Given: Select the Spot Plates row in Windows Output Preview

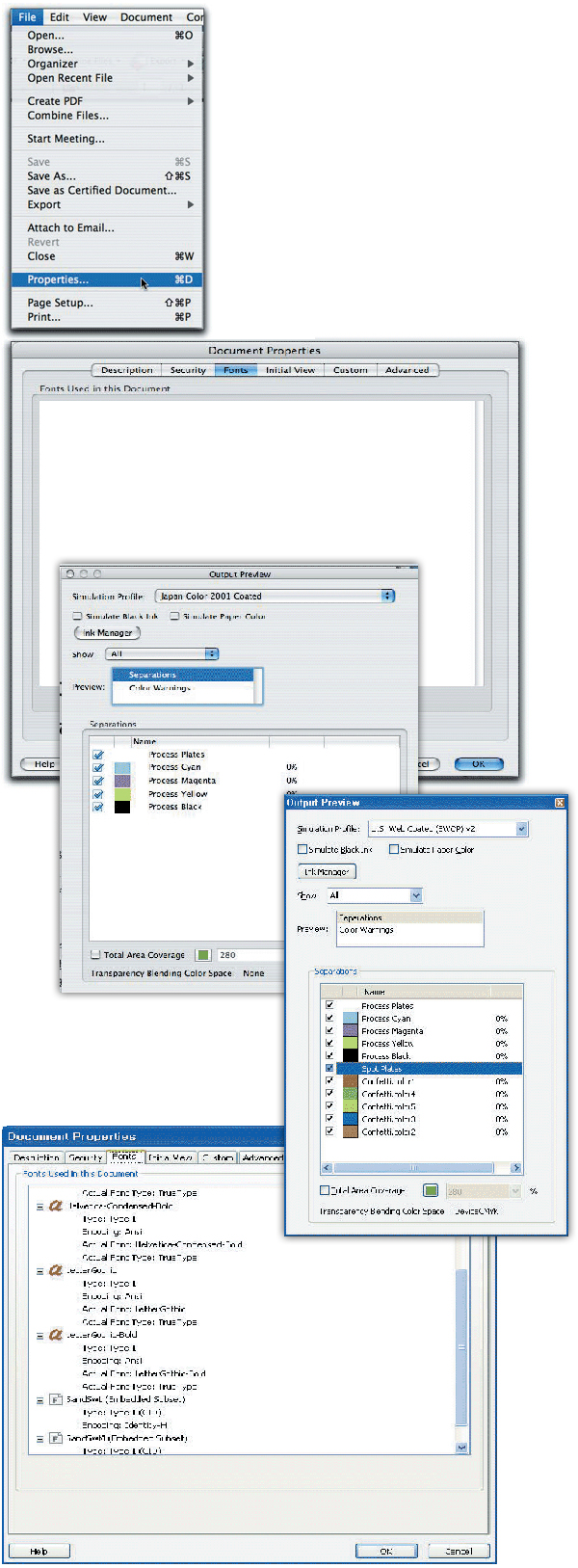Looking at the screenshot, I should pyautogui.click(x=421, y=1068).
